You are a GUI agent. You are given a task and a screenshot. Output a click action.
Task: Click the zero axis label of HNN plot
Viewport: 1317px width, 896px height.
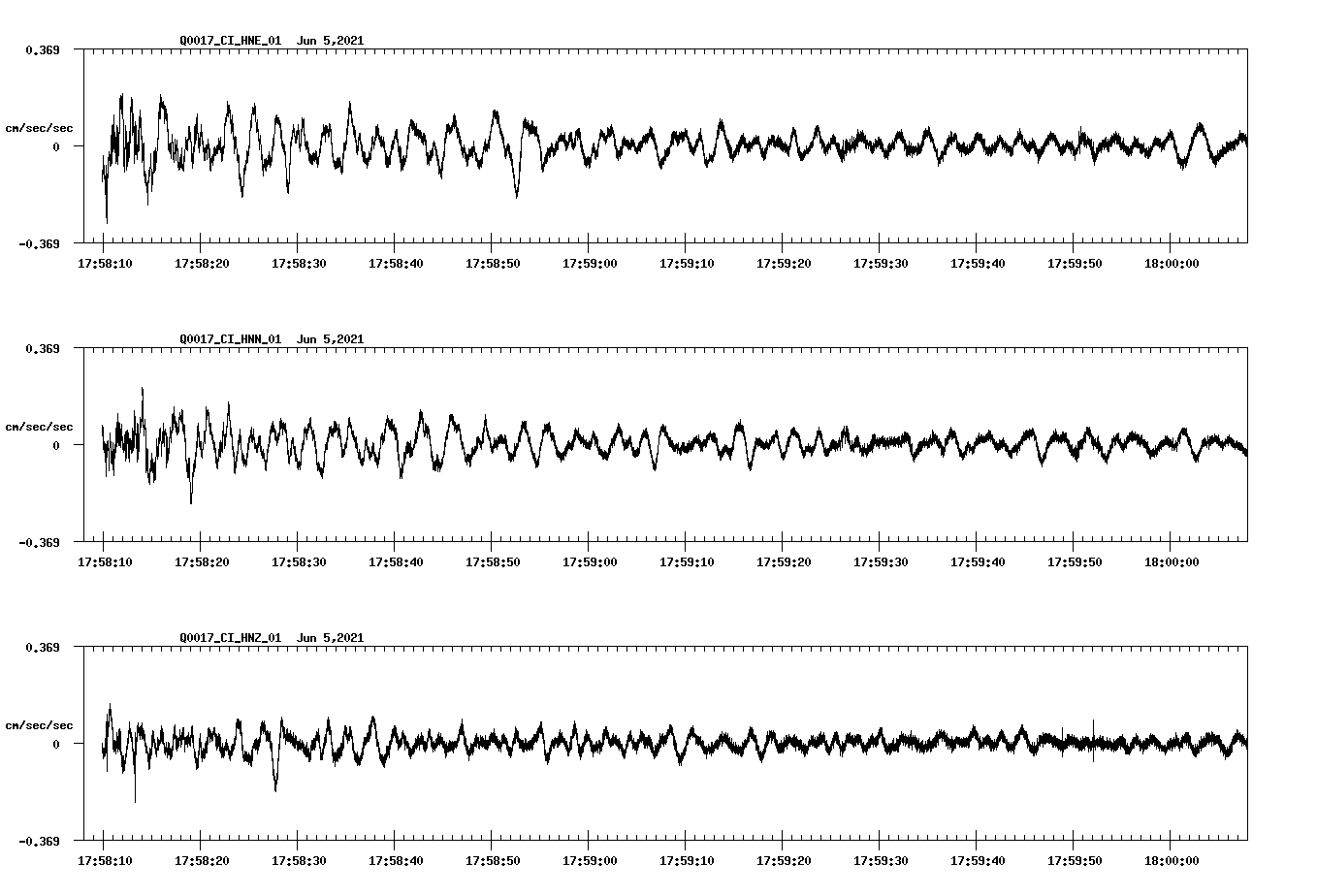coord(56,445)
